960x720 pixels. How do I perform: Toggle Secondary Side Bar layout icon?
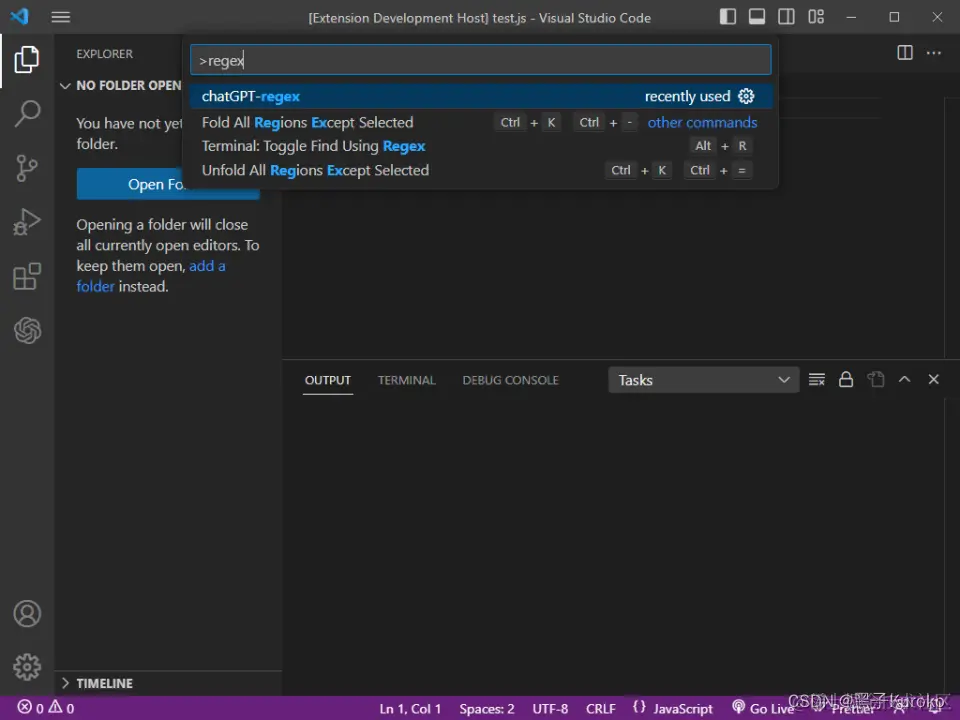click(786, 17)
